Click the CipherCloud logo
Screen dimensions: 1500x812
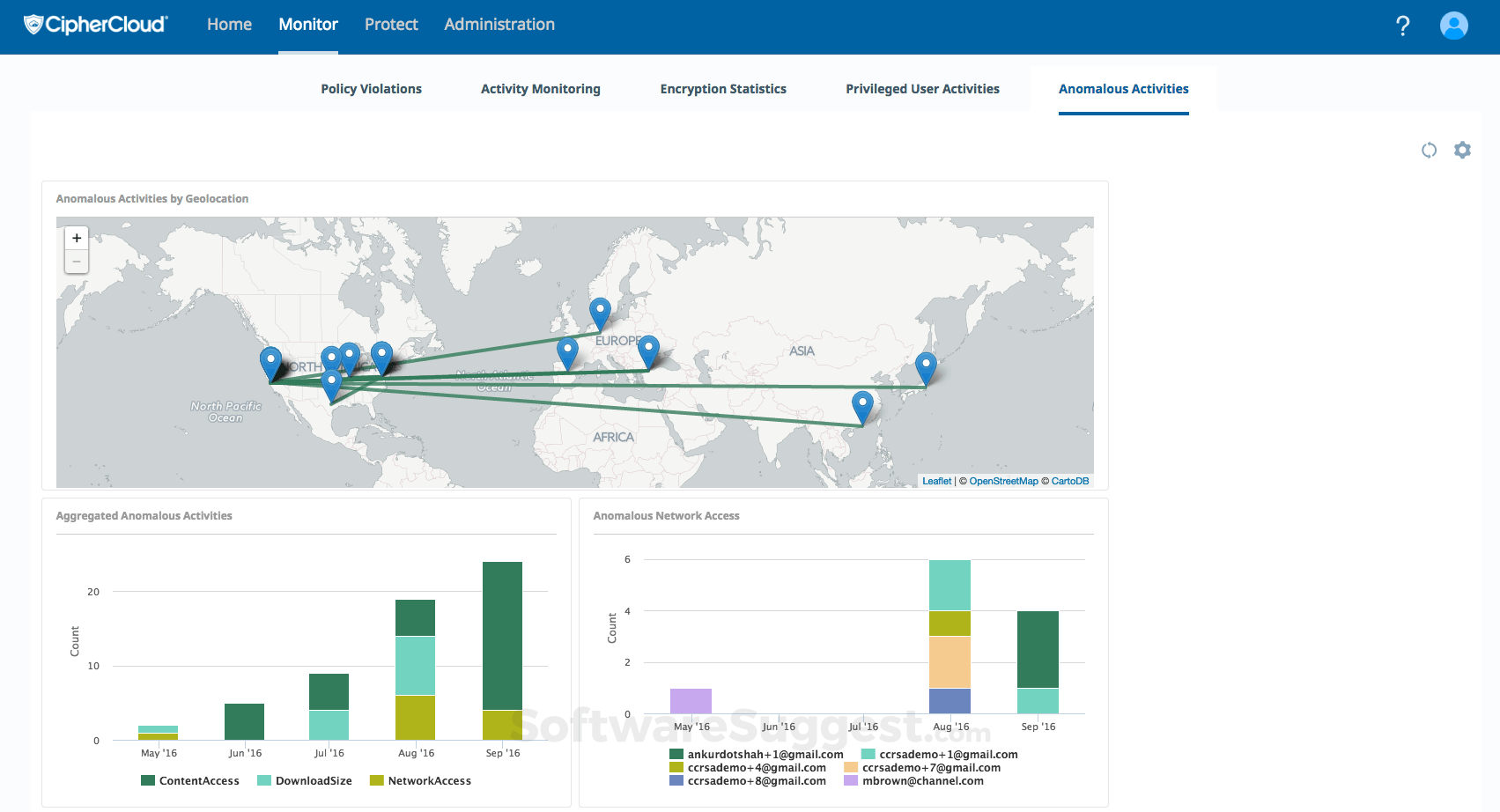pos(95,25)
